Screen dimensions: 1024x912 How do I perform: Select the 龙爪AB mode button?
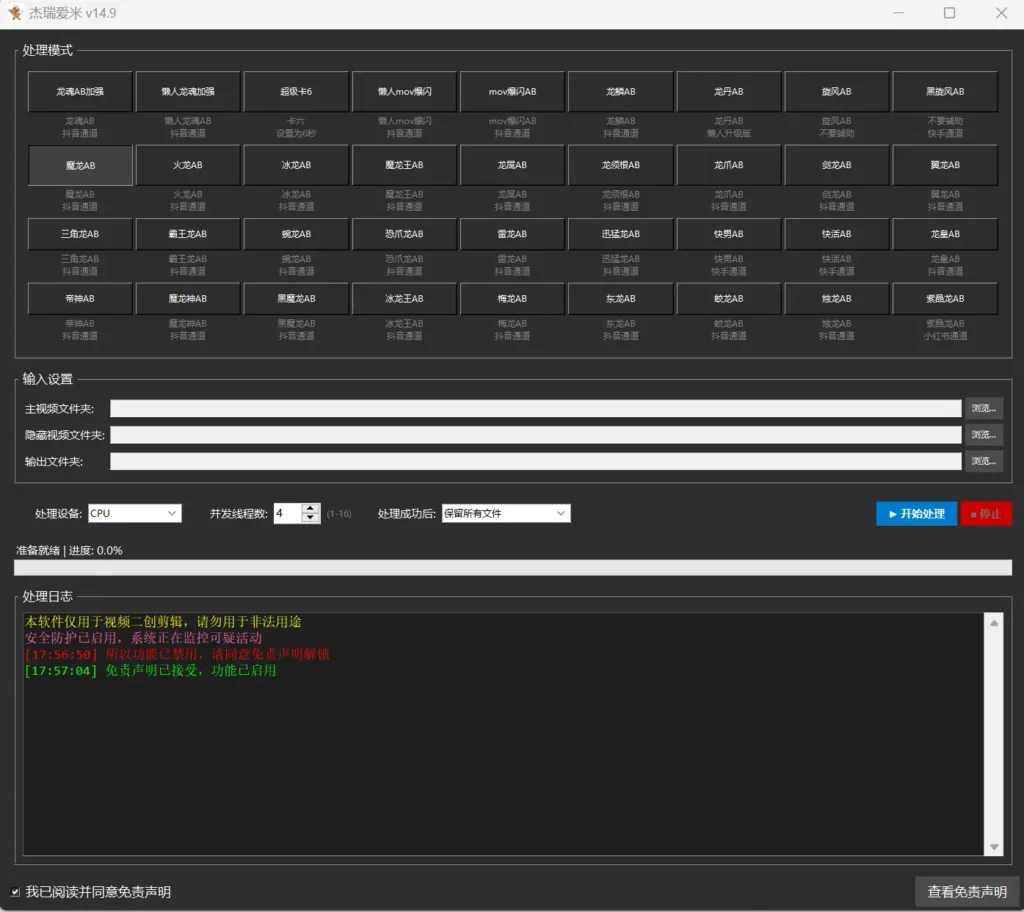pos(729,165)
